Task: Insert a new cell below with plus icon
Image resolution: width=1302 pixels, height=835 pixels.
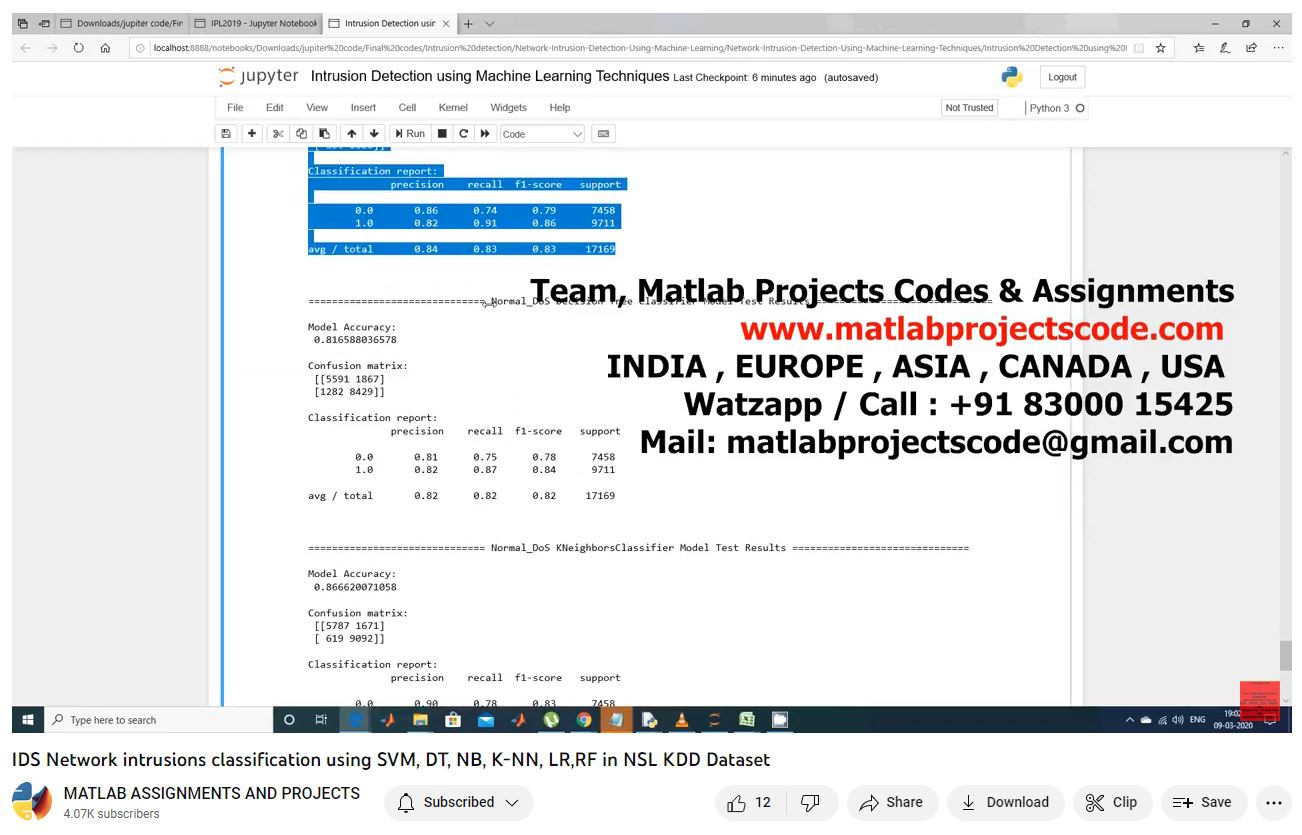Action: pos(252,134)
